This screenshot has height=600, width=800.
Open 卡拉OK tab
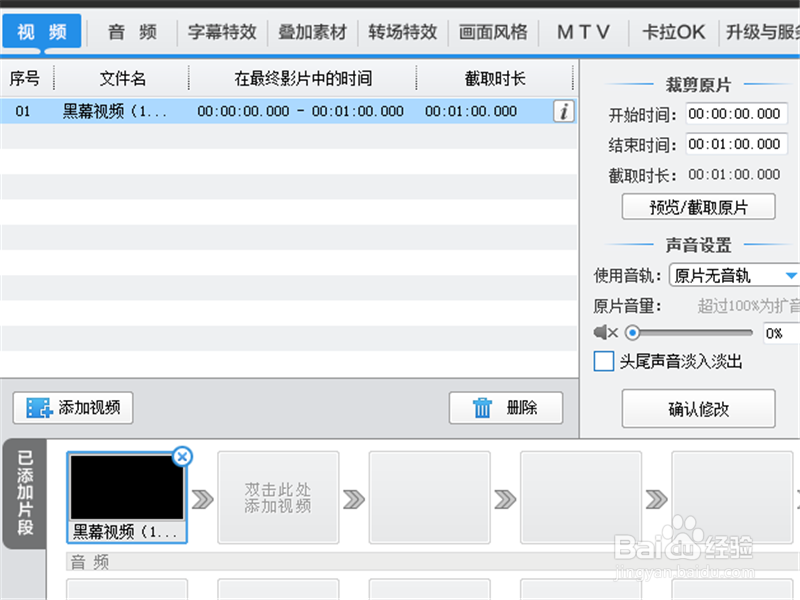coord(673,32)
